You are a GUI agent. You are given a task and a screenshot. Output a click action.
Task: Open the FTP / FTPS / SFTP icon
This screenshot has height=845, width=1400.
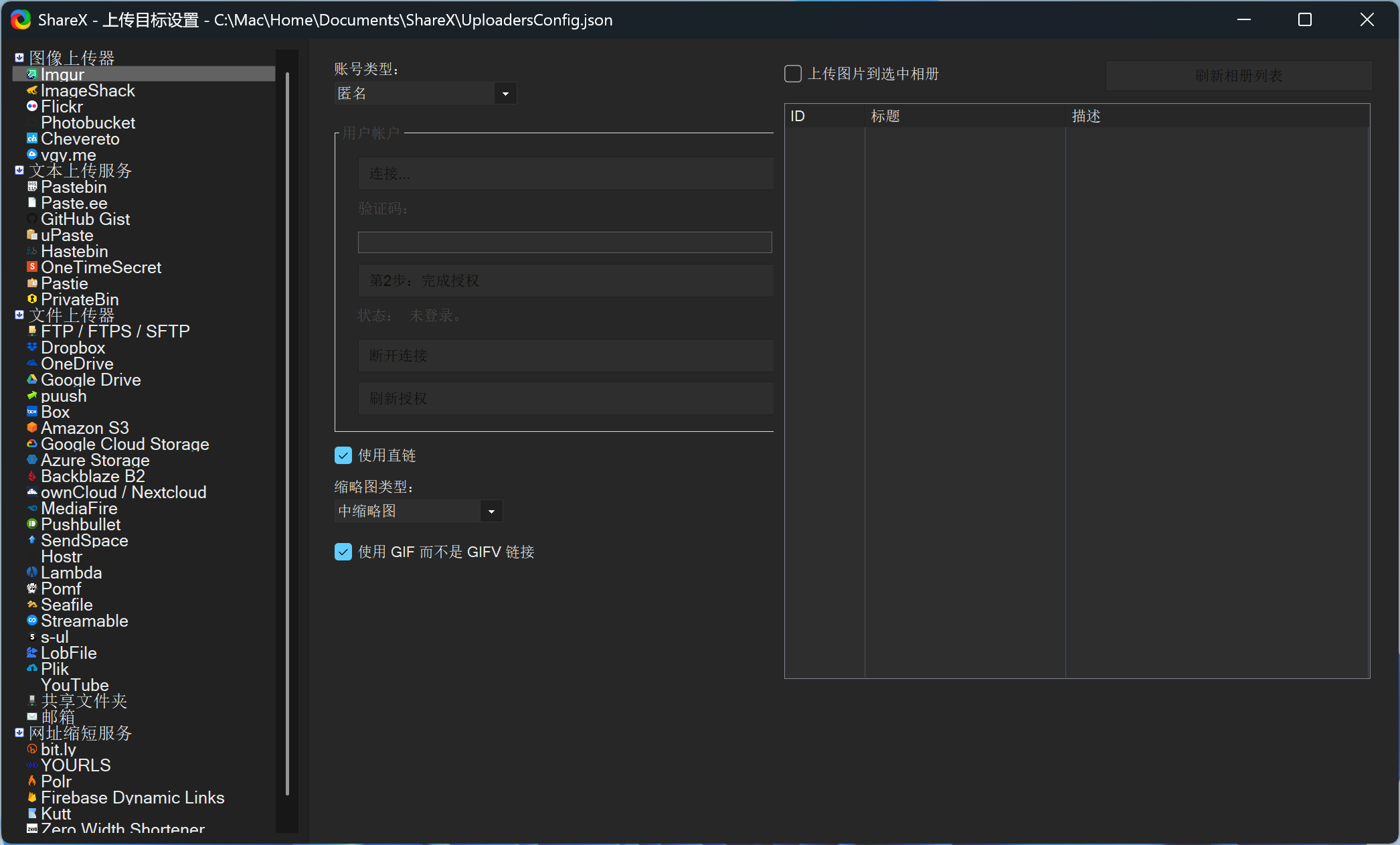[x=31, y=331]
